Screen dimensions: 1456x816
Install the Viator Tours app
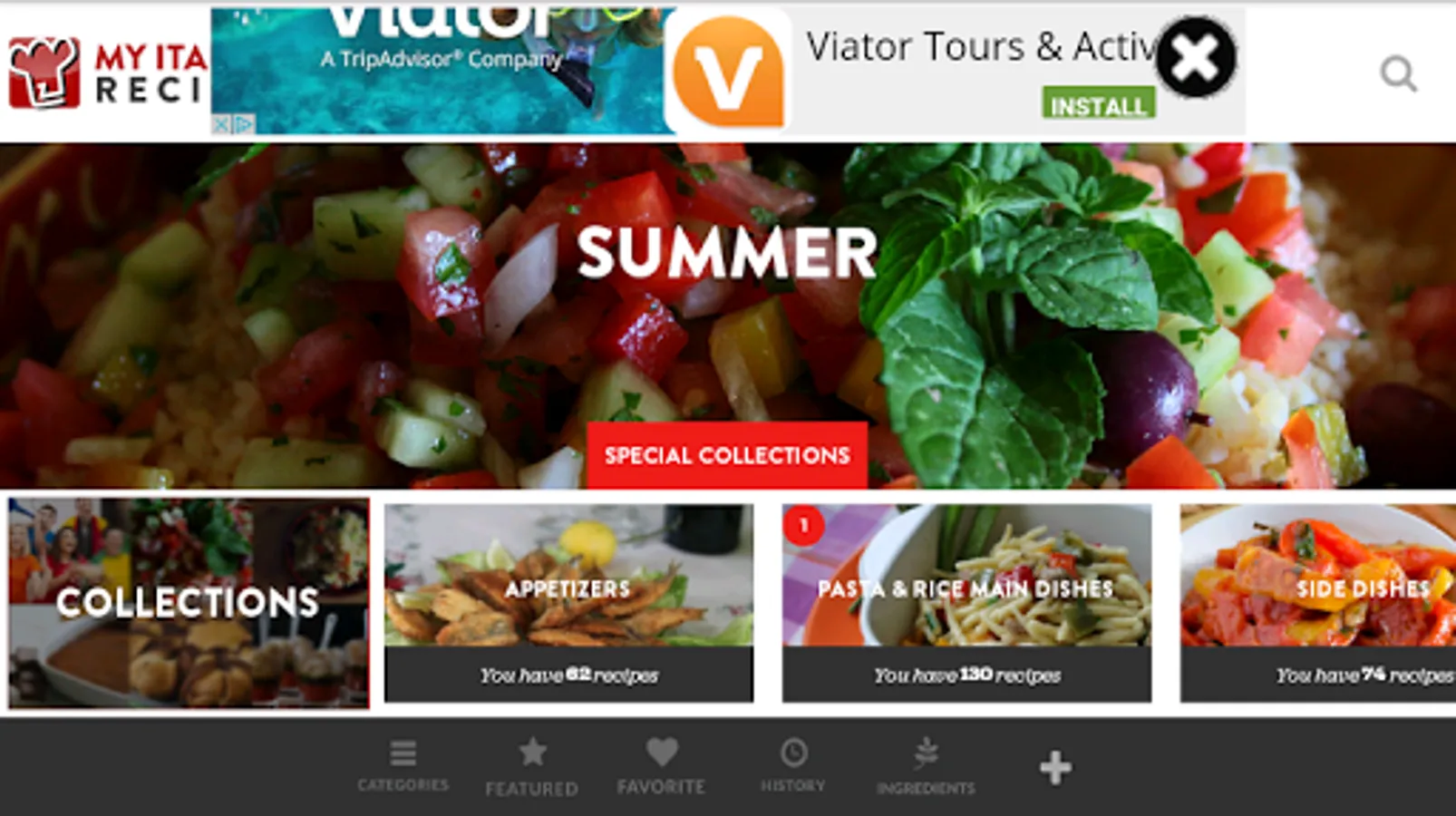(1099, 104)
